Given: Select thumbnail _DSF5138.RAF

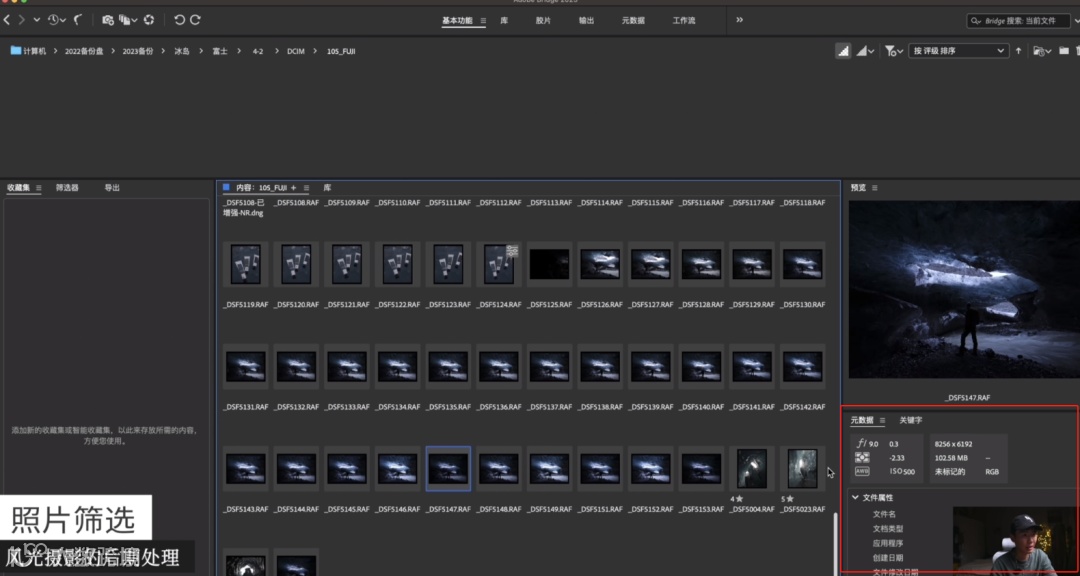Looking at the screenshot, I should click(x=601, y=367).
